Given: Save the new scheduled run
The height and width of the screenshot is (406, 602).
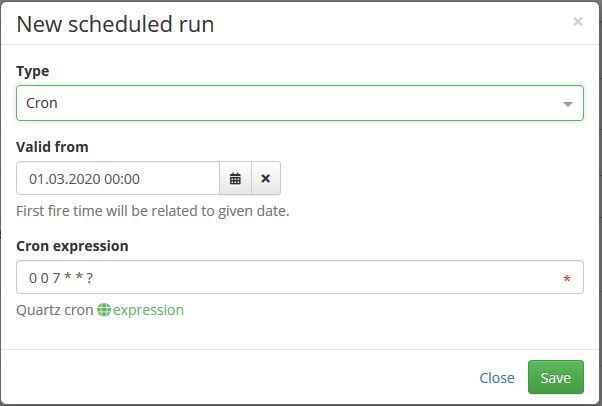Looking at the screenshot, I should 556,377.
